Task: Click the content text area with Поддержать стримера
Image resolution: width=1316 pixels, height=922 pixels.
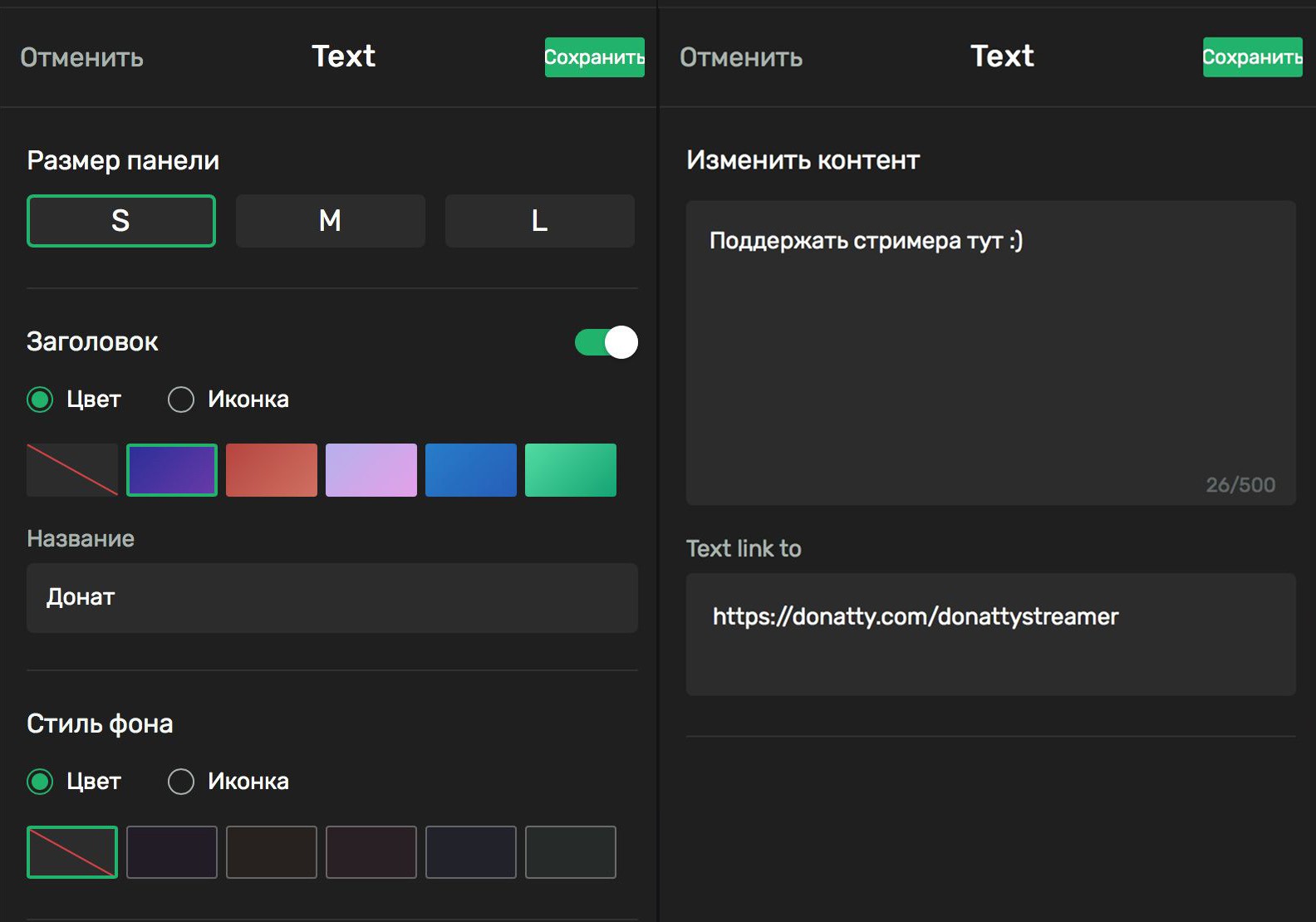Action: tap(991, 352)
